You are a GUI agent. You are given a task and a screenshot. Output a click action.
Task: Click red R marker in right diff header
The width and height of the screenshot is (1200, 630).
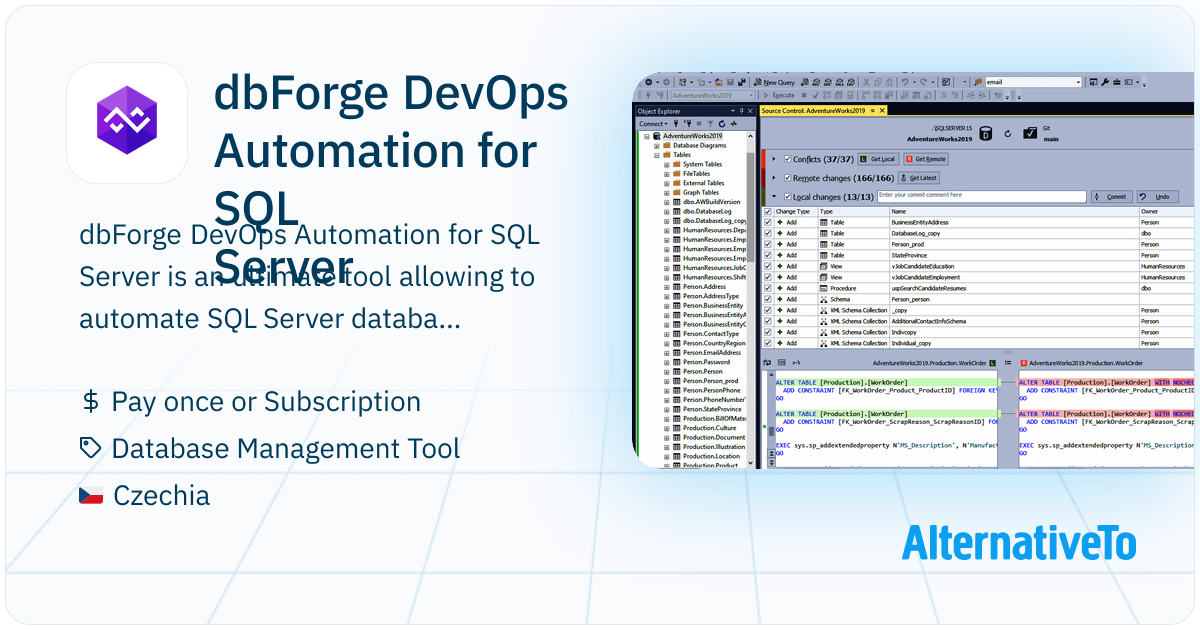pos(1024,363)
